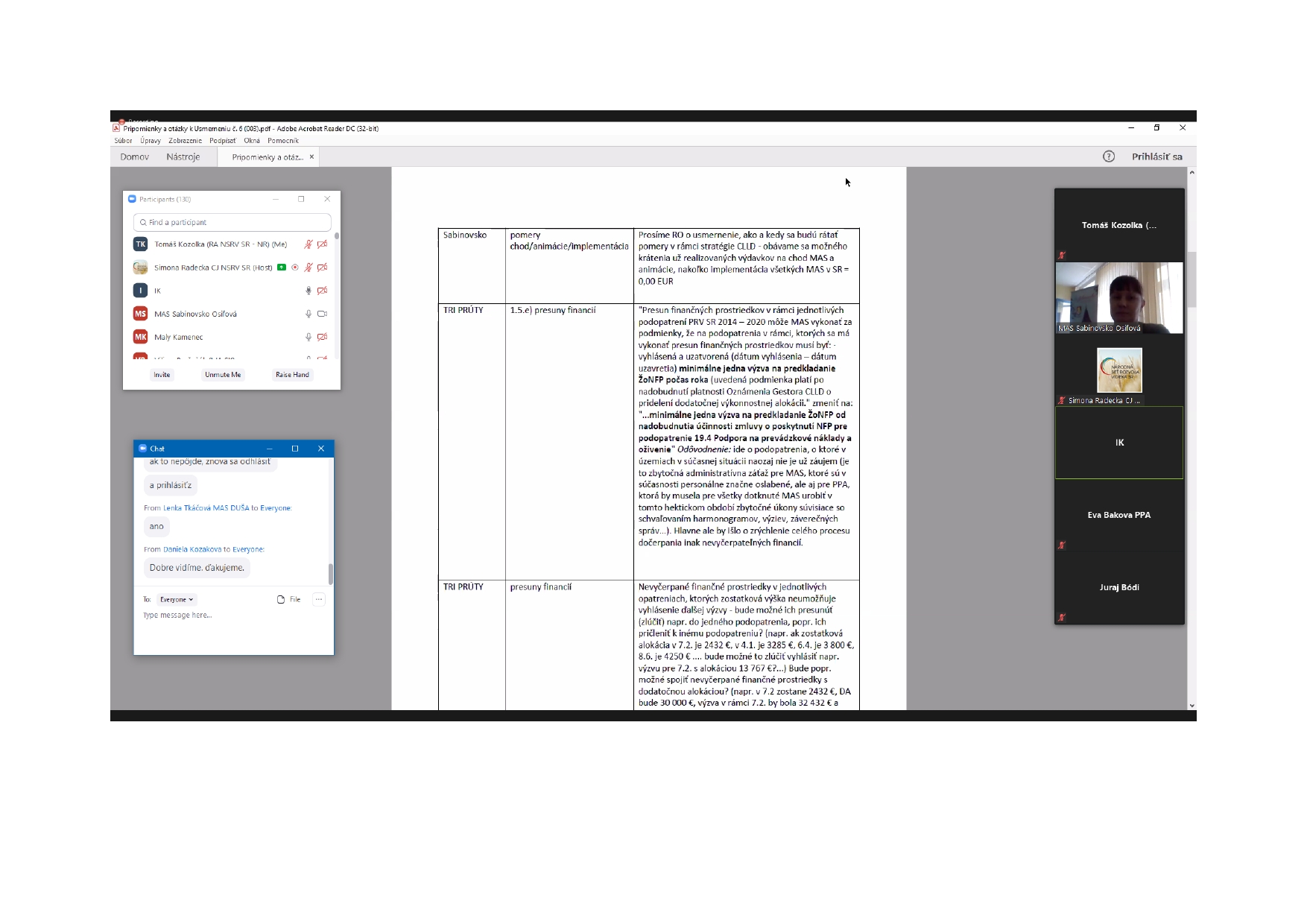Viewport: 1307px width, 924px height.
Task: Open the Everyone recipient dropdown in Chat
Action: 177,599
